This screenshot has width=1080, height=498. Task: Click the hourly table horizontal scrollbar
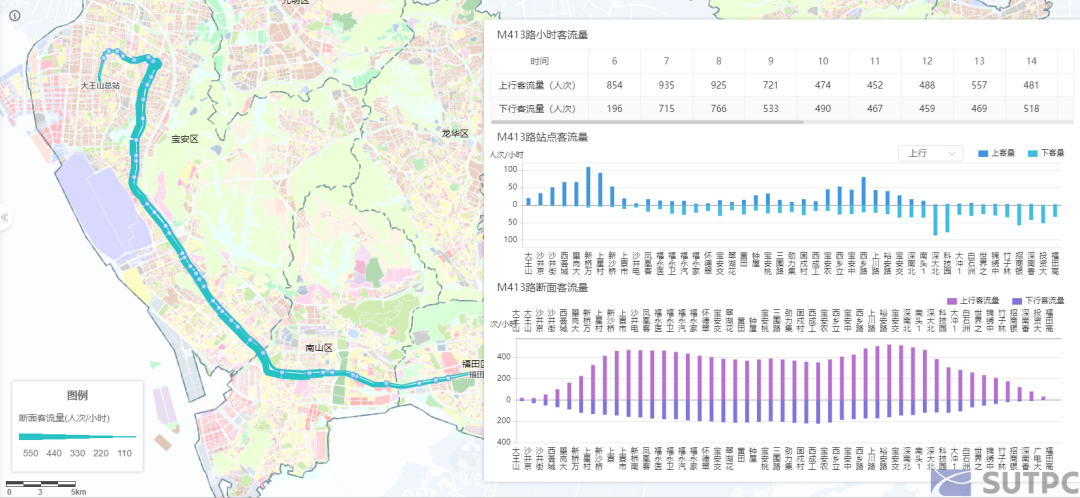tap(647, 122)
